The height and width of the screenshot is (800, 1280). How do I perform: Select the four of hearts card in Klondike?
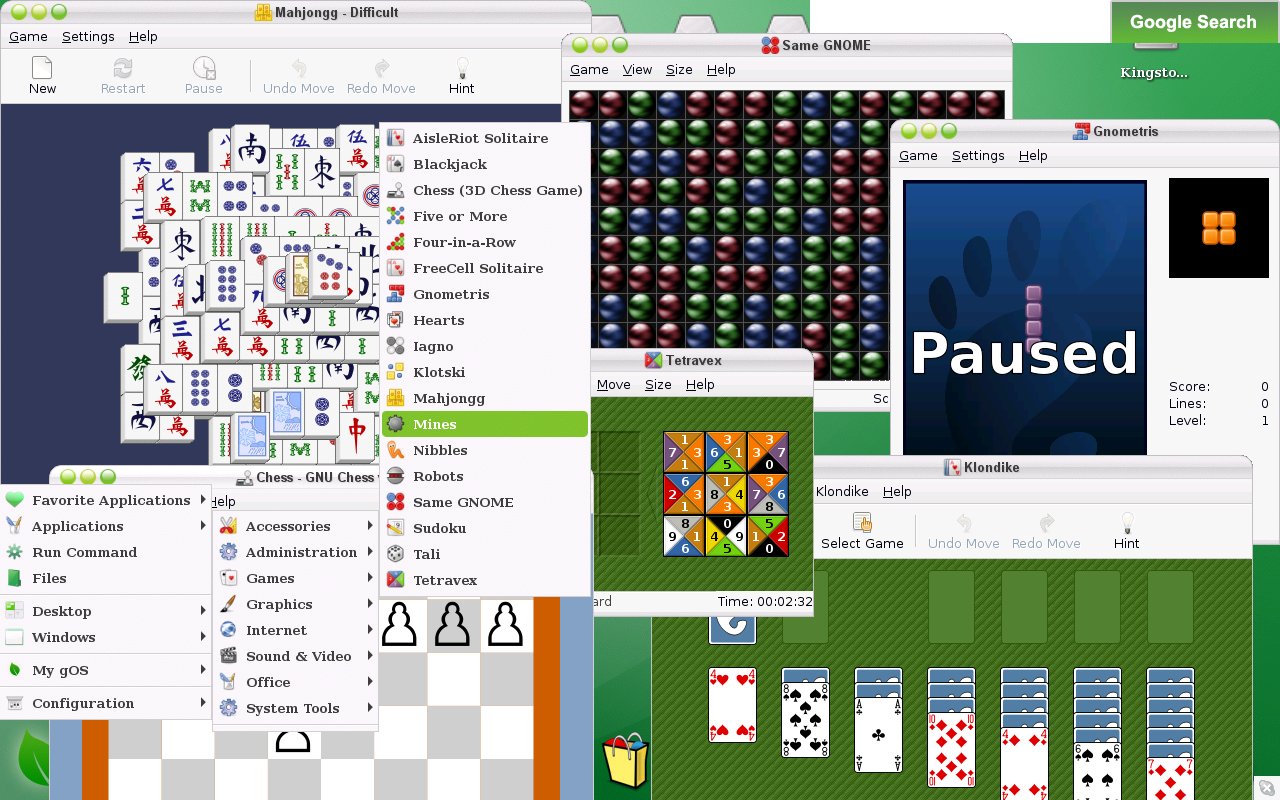click(733, 705)
